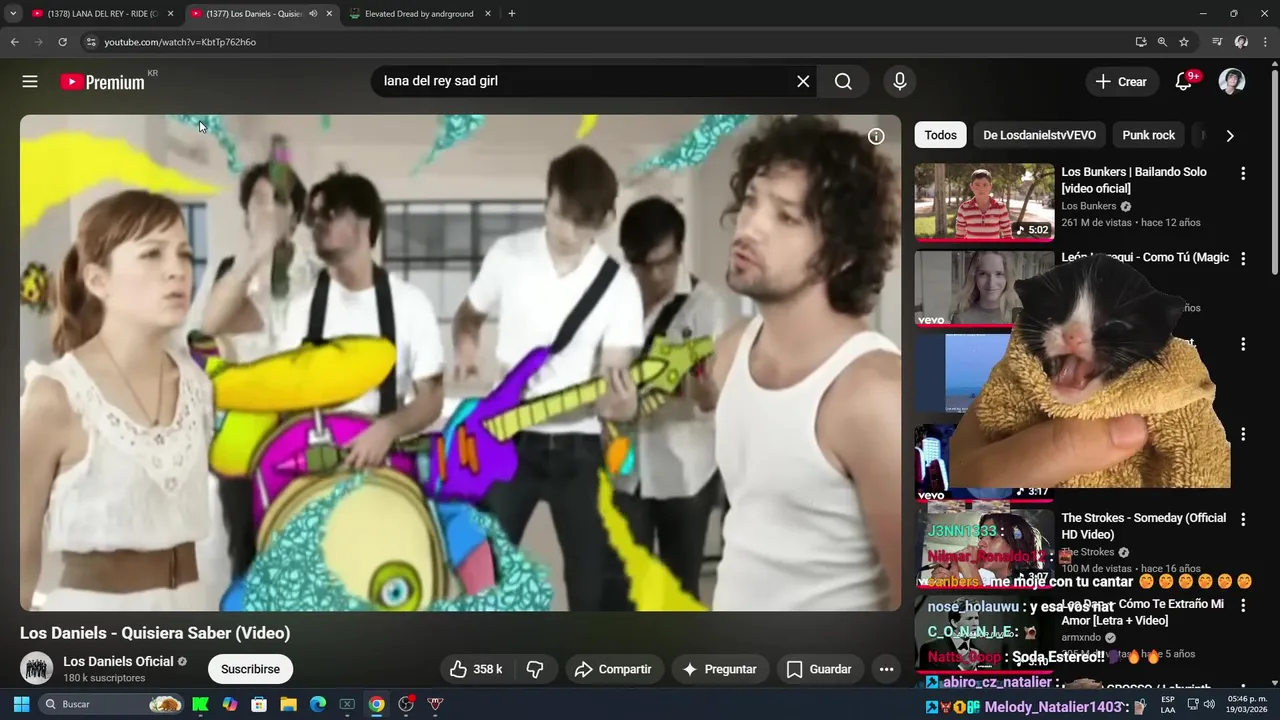Open Chrome zoom magnifier in address bar
Viewport: 1280px width, 720px height.
click(1162, 42)
